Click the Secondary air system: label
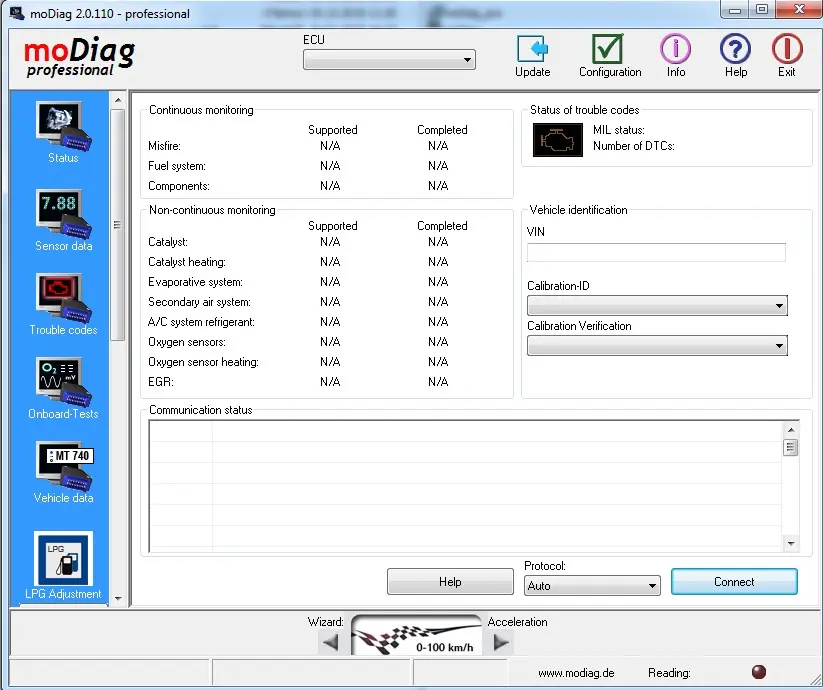This screenshot has width=823, height=690. (x=199, y=302)
